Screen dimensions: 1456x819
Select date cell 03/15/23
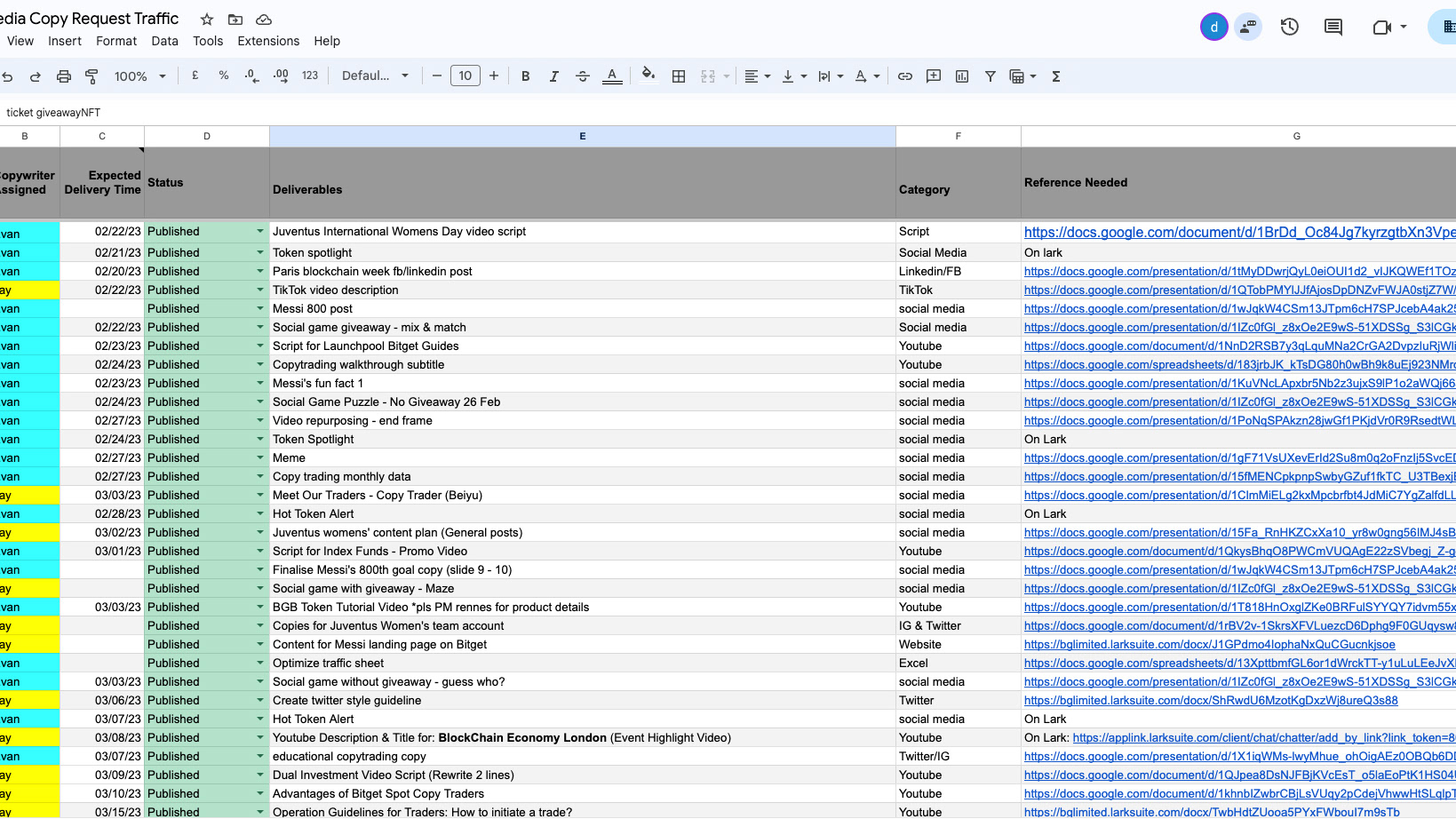[x=102, y=812]
